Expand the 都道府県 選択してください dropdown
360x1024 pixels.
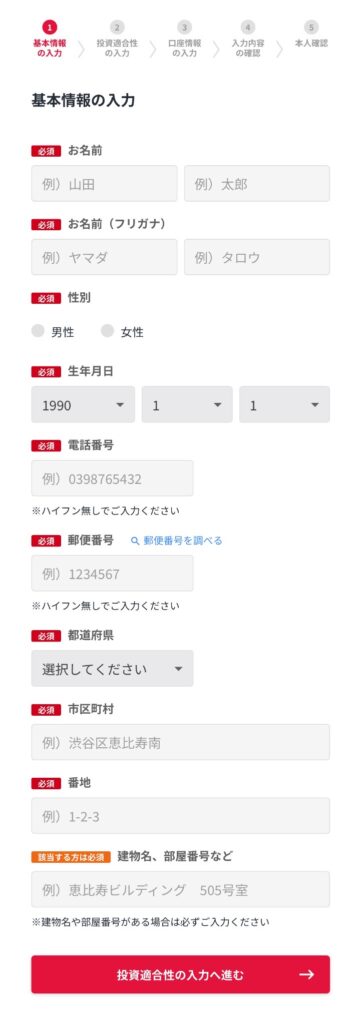[x=112, y=669]
